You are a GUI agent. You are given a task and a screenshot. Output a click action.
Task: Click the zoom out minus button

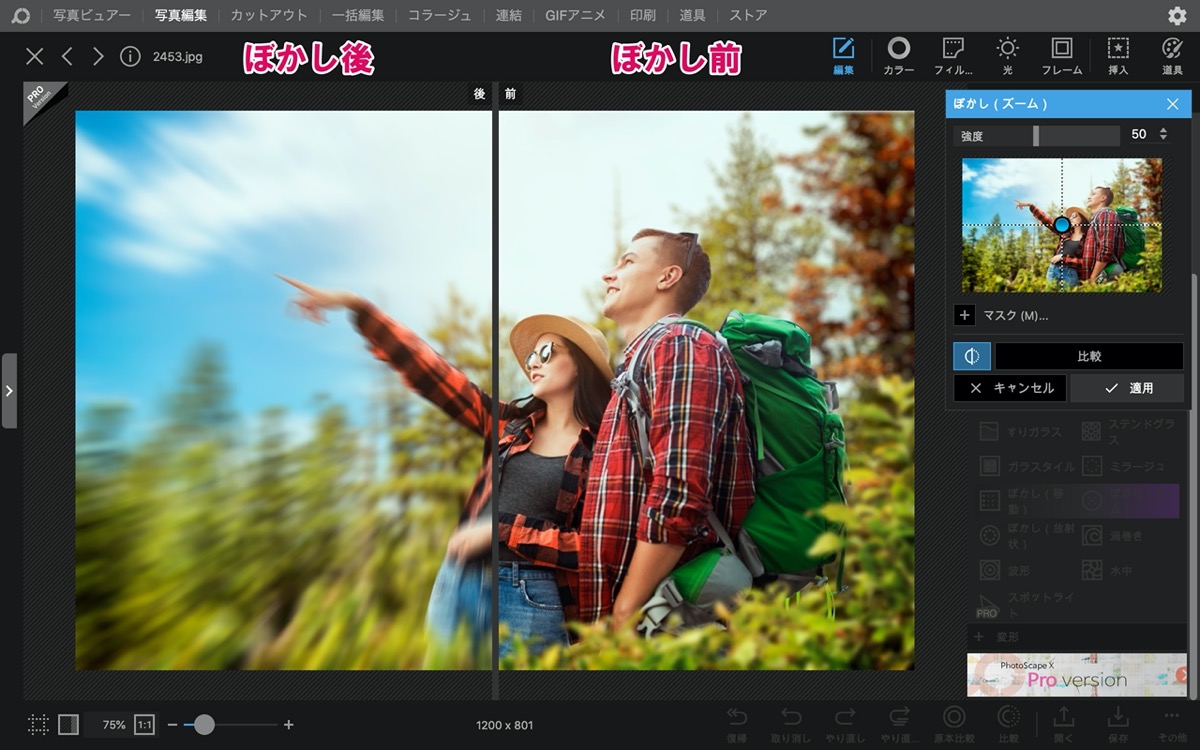172,724
